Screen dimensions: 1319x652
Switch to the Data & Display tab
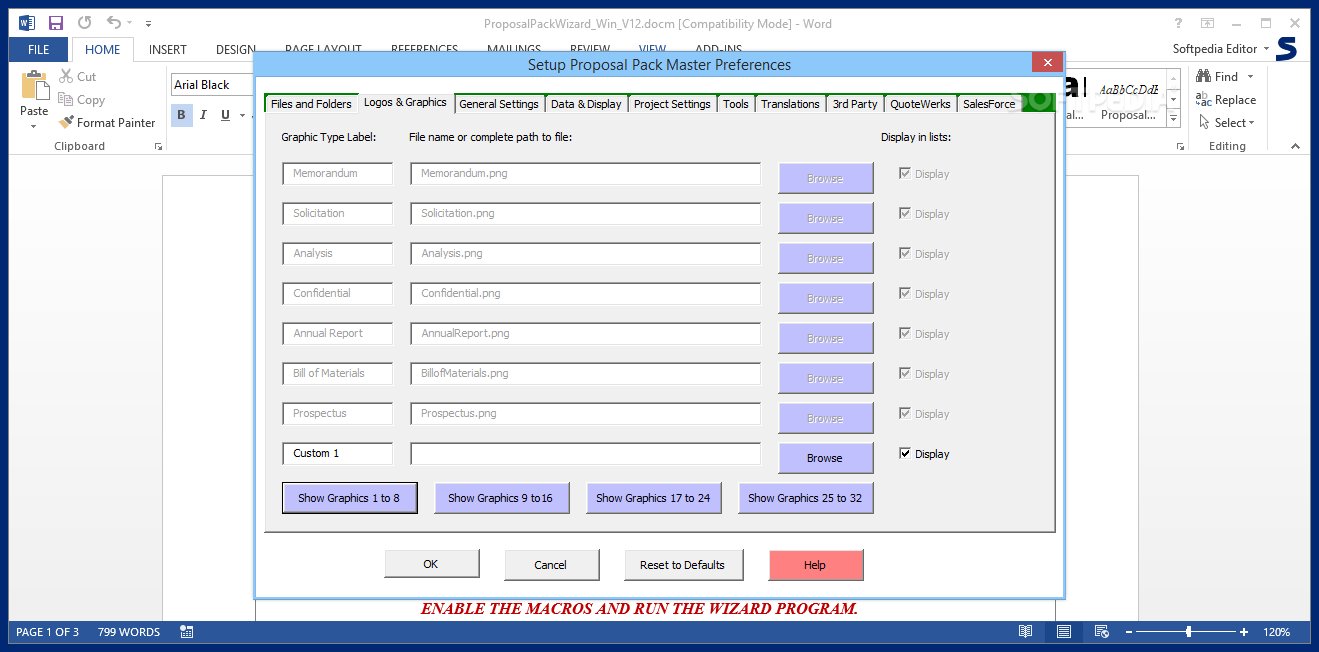pyautogui.click(x=586, y=104)
